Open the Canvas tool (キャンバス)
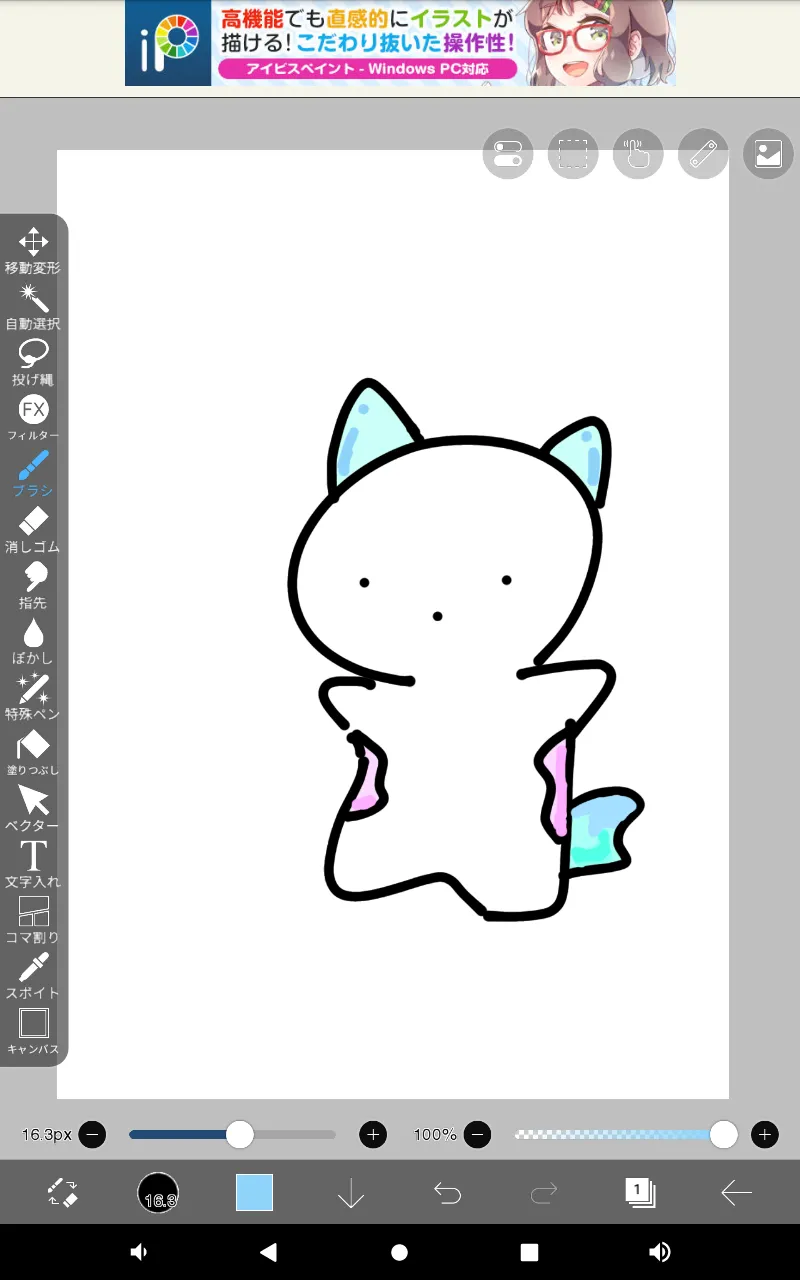800x1280 pixels. pyautogui.click(x=33, y=1032)
